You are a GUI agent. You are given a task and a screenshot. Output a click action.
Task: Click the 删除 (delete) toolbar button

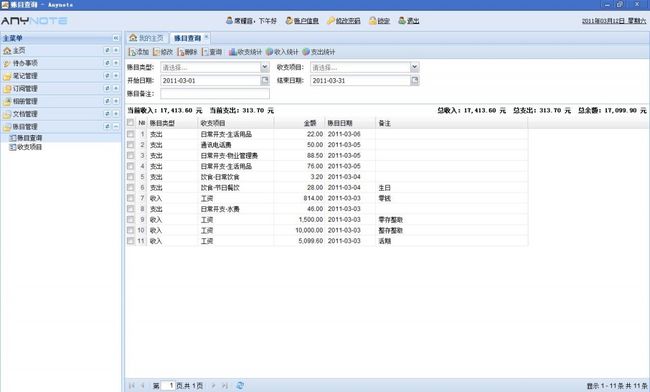187,52
